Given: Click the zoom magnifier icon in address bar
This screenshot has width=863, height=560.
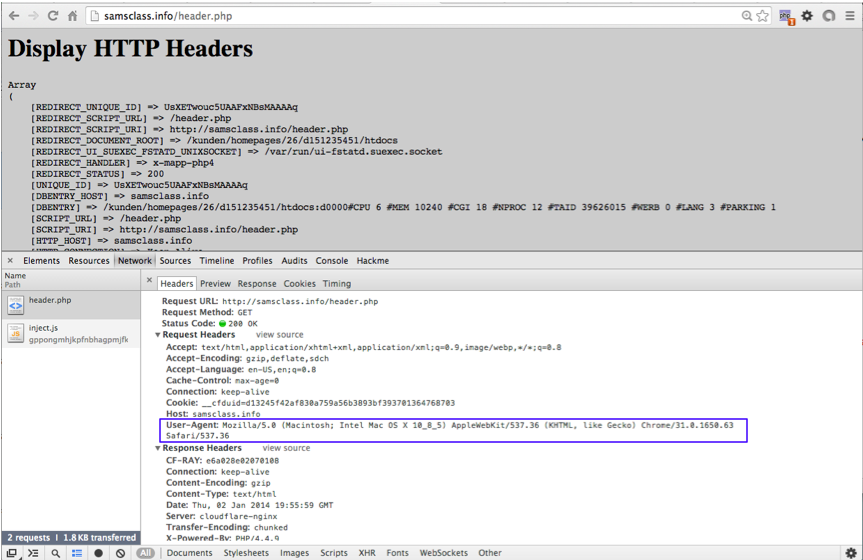Looking at the screenshot, I should 746,16.
